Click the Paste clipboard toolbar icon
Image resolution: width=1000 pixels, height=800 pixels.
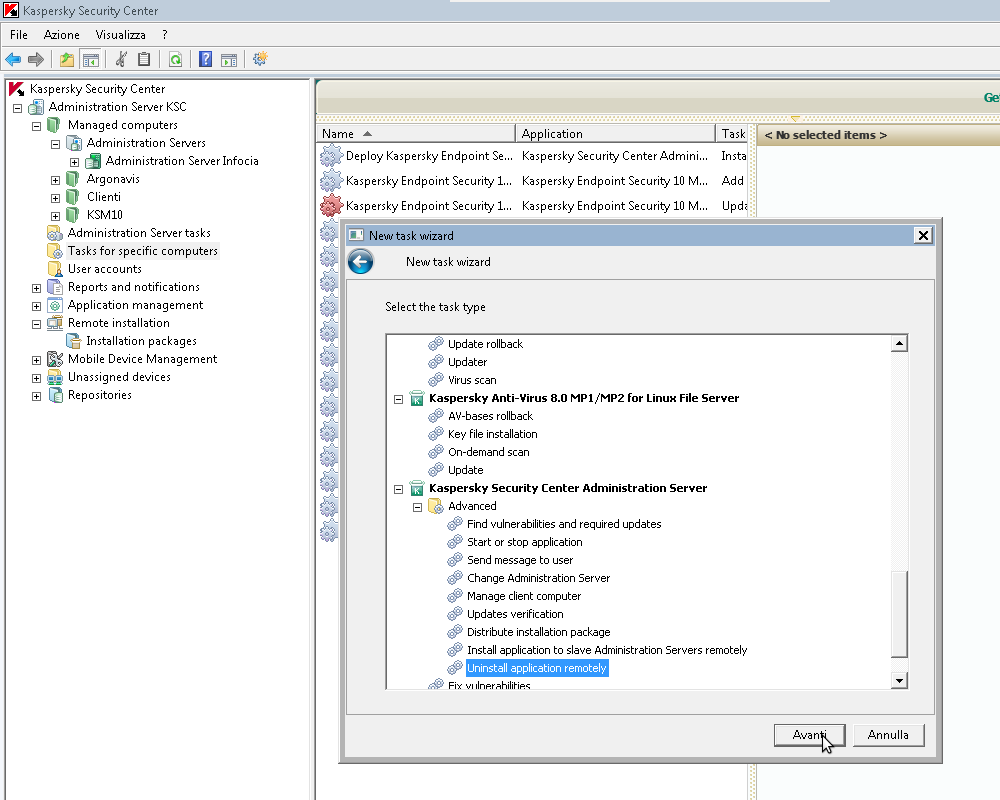click(144, 59)
